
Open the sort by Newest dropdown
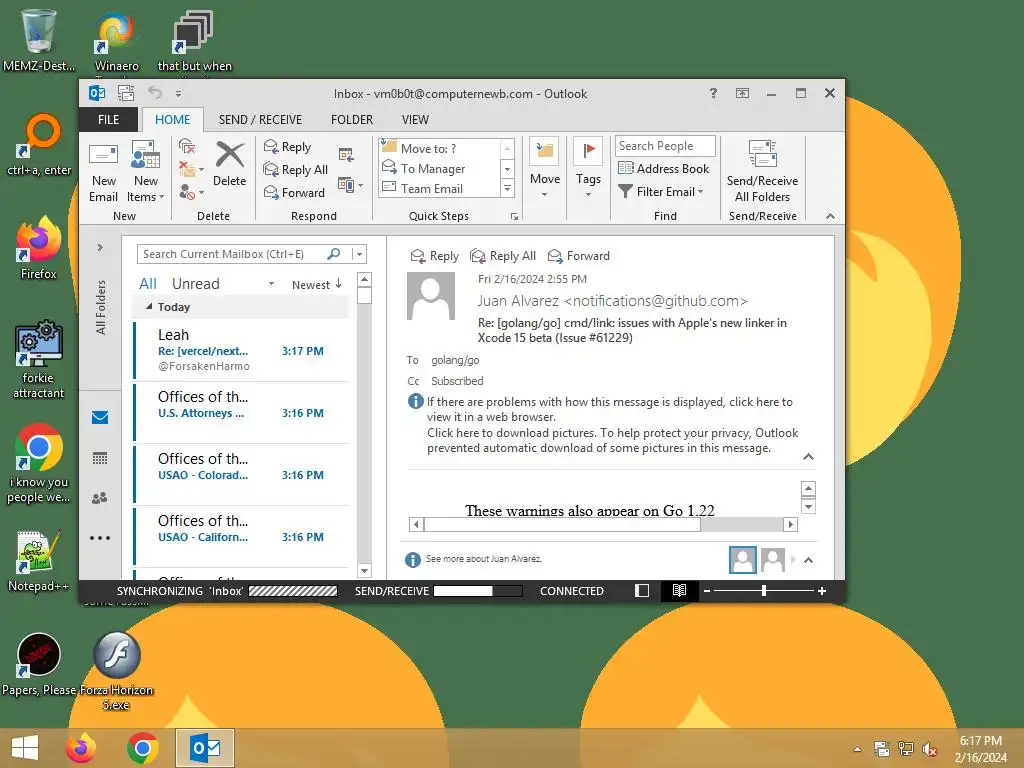[317, 284]
